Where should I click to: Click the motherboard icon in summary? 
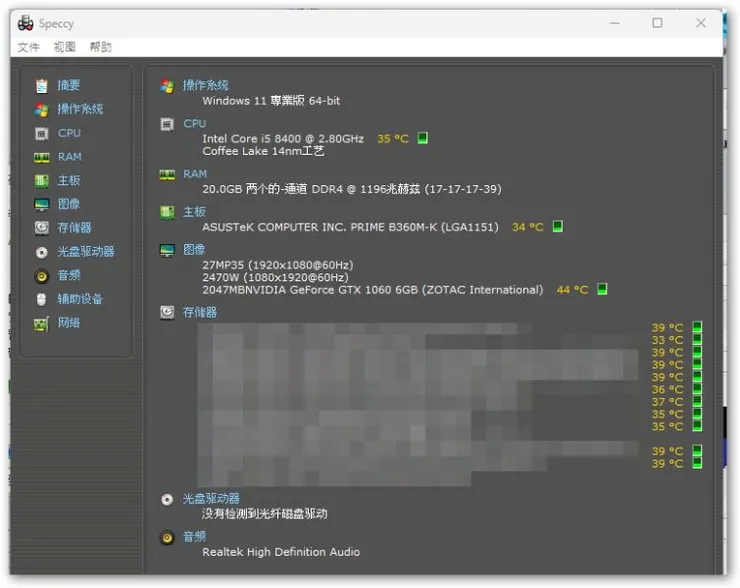pos(167,212)
